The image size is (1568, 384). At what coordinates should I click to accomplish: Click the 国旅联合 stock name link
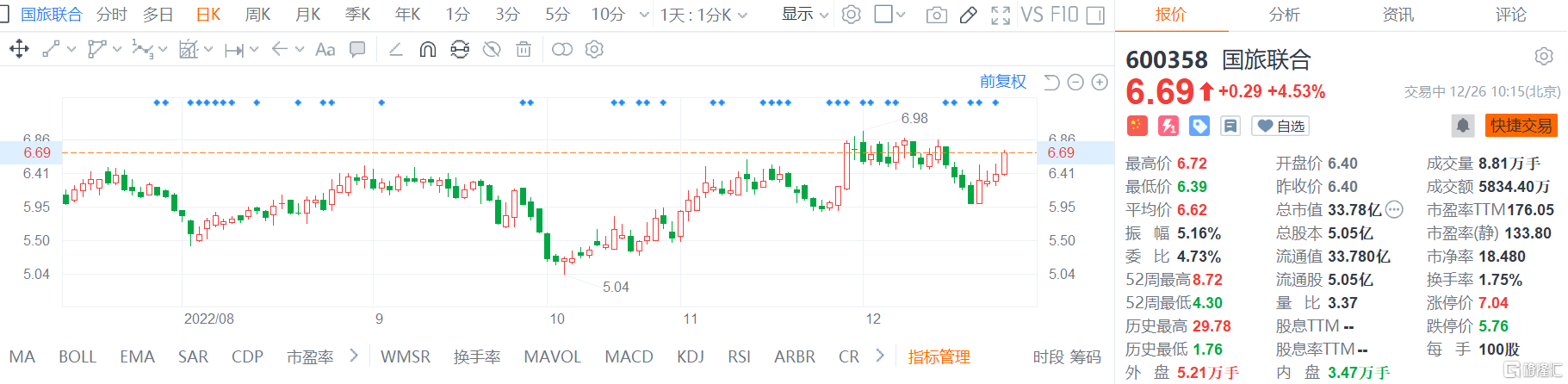point(52,15)
